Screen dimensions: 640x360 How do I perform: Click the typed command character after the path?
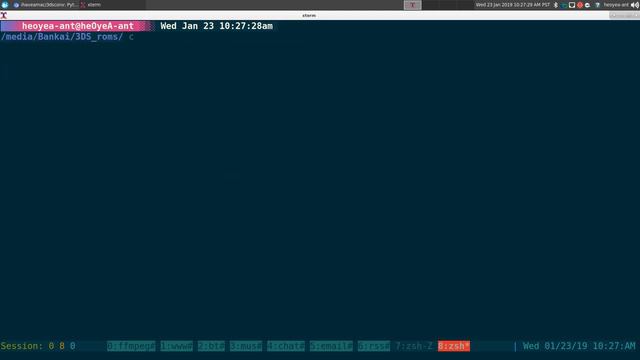(x=131, y=37)
